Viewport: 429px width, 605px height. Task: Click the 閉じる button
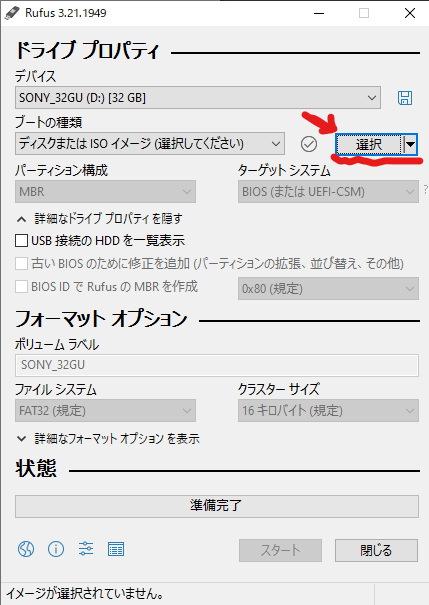[376, 550]
